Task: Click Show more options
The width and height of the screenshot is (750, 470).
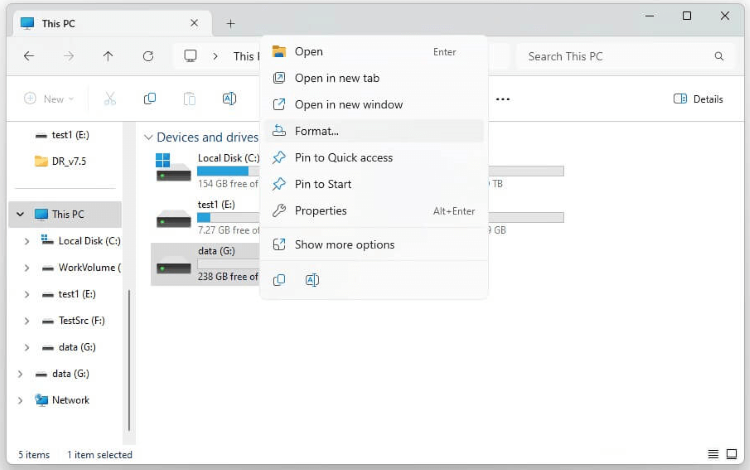Action: point(374,245)
